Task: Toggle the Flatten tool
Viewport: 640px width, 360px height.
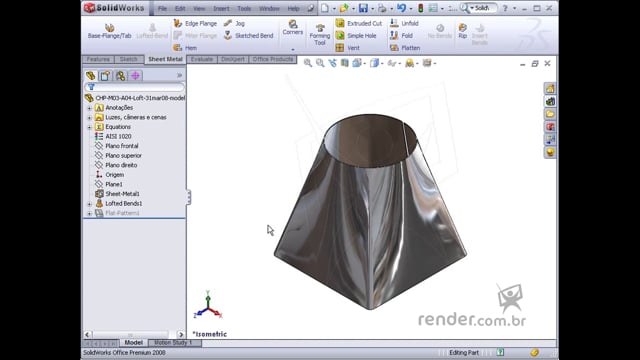Action: click(x=405, y=48)
